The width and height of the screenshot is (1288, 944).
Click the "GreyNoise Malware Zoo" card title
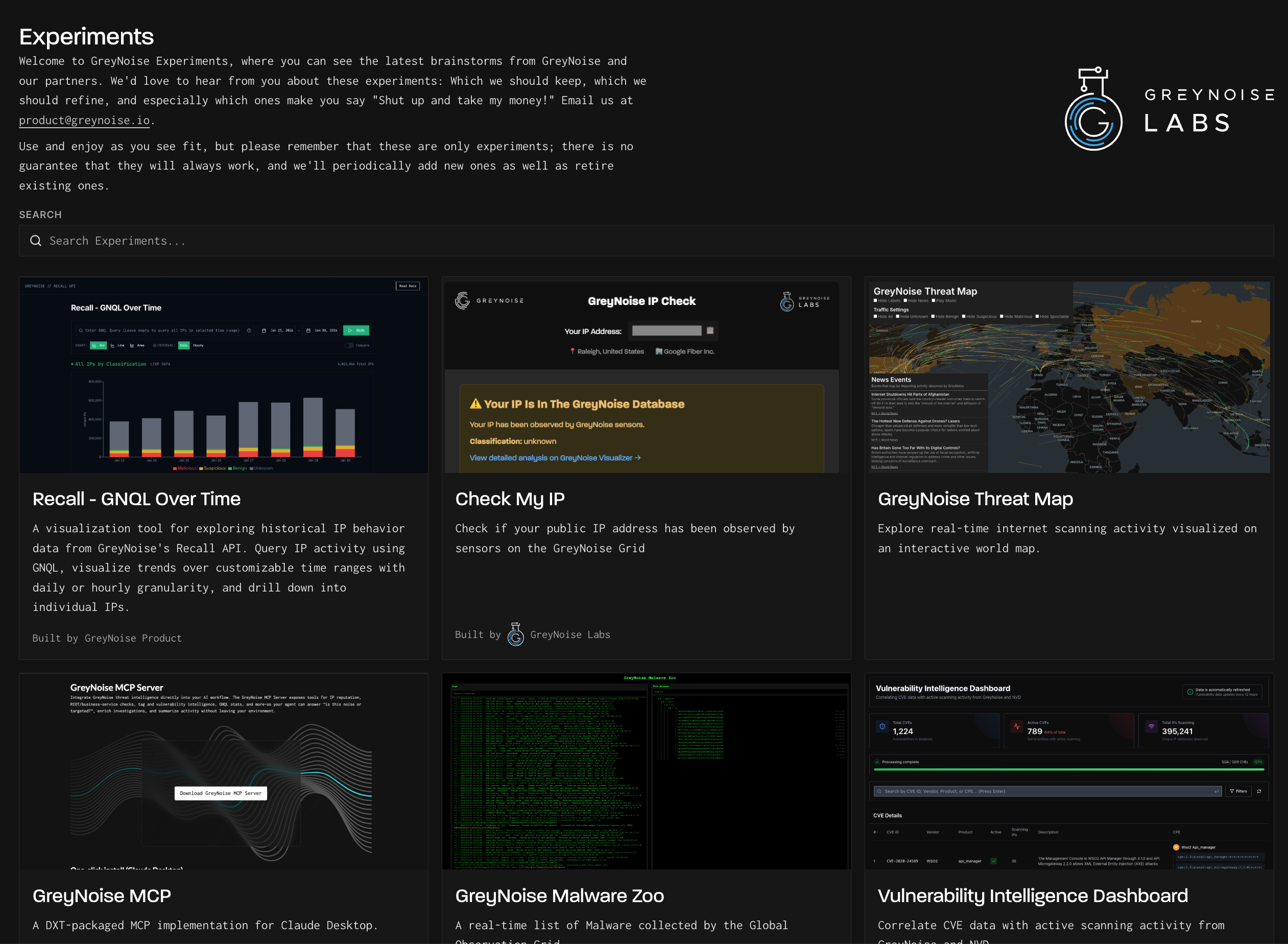coord(559,895)
